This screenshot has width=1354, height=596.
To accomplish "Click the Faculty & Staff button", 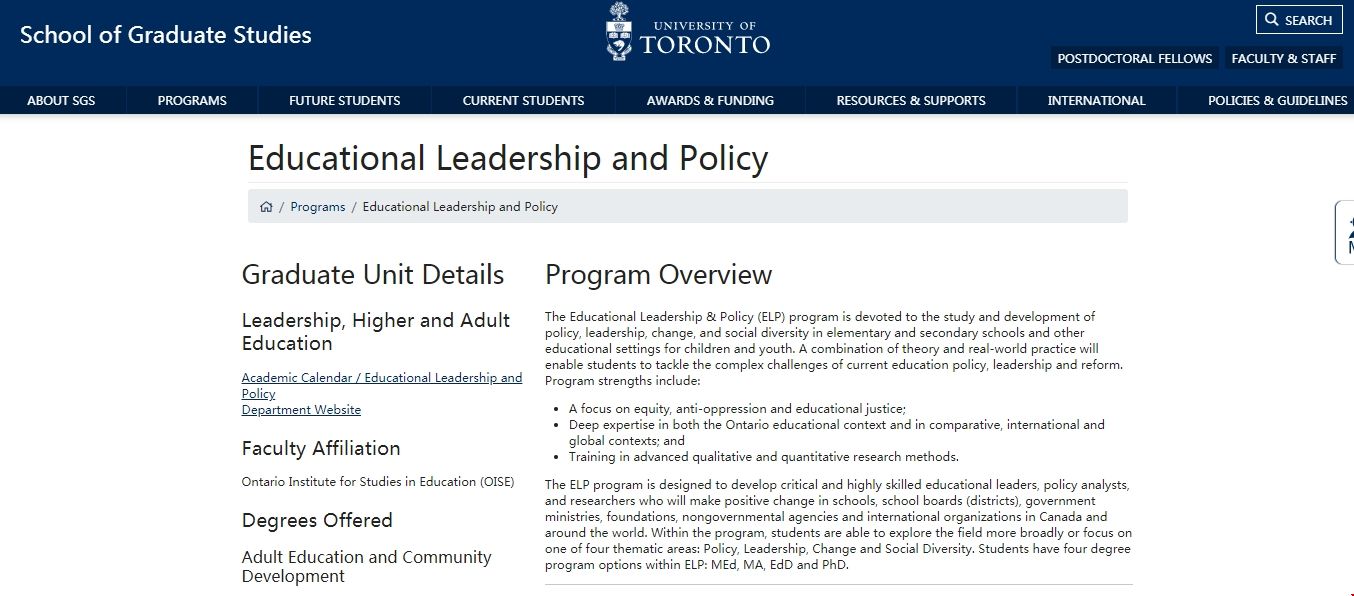I will click(1283, 58).
